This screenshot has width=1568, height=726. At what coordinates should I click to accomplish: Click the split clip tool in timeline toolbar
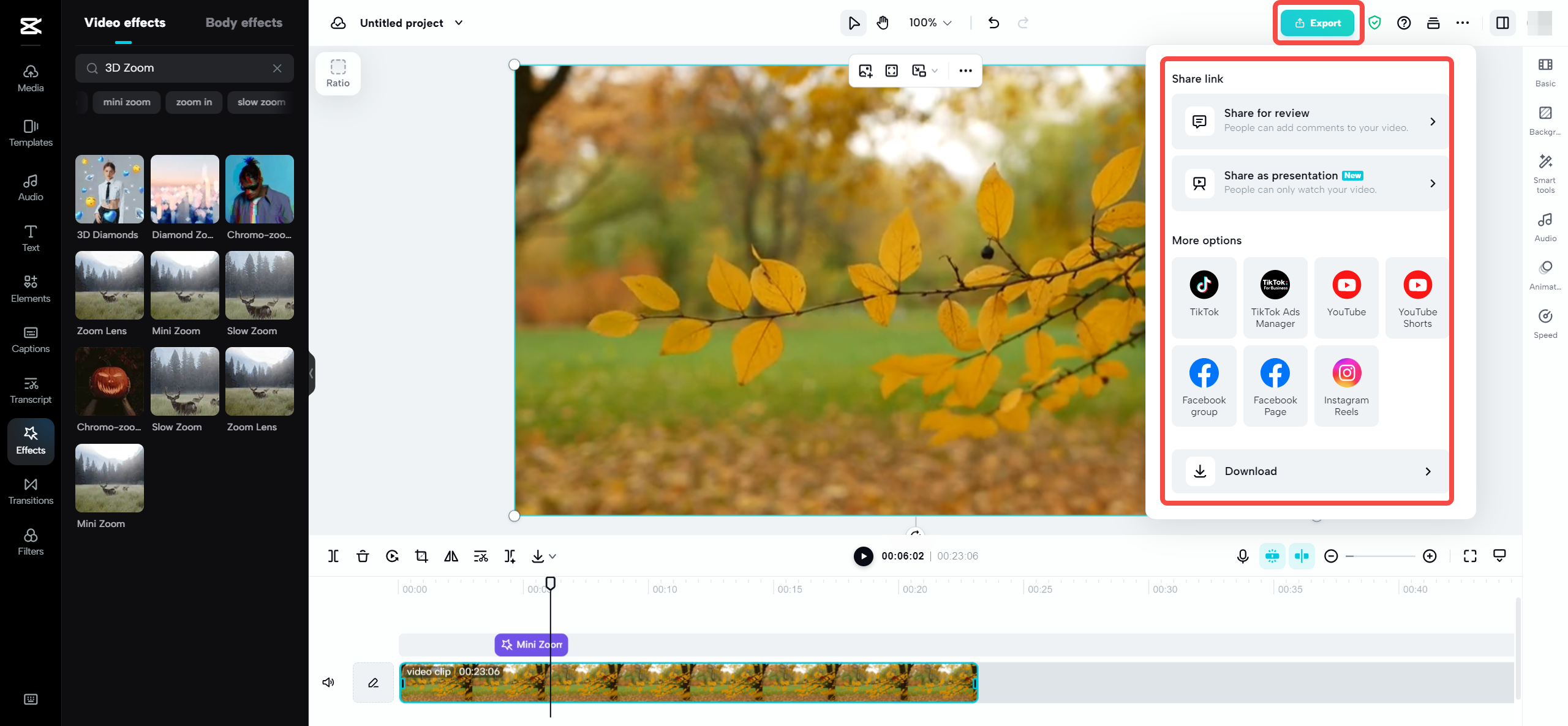(x=333, y=556)
